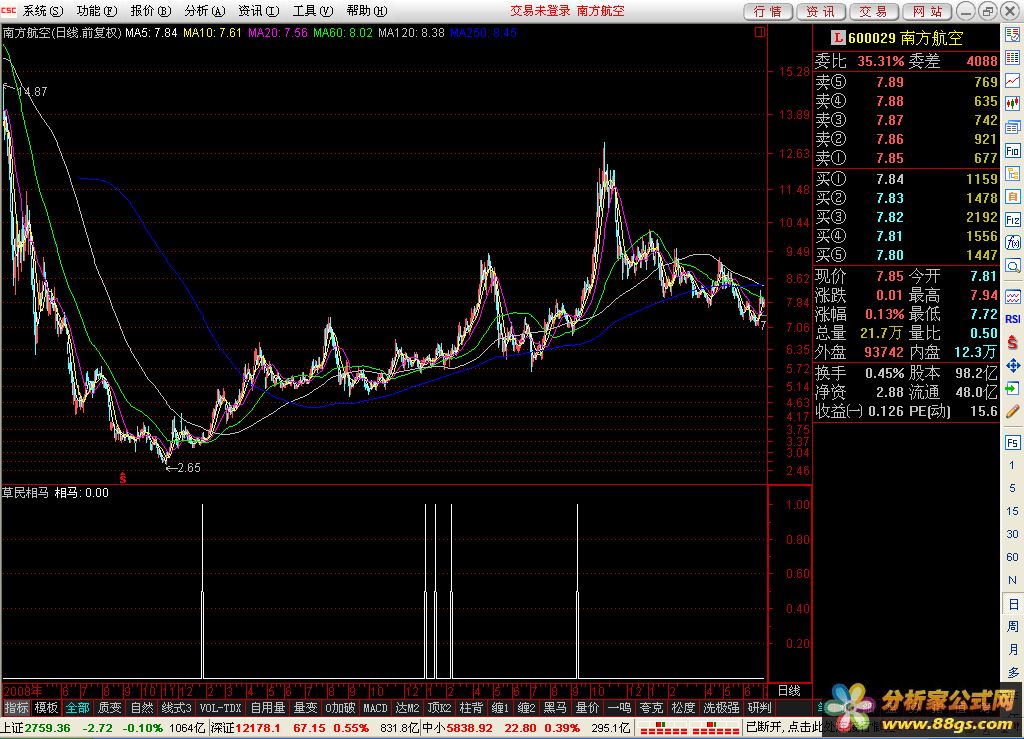The width and height of the screenshot is (1024, 739).
Task: Click the magnifier stock search icon
Action: click(1012, 266)
